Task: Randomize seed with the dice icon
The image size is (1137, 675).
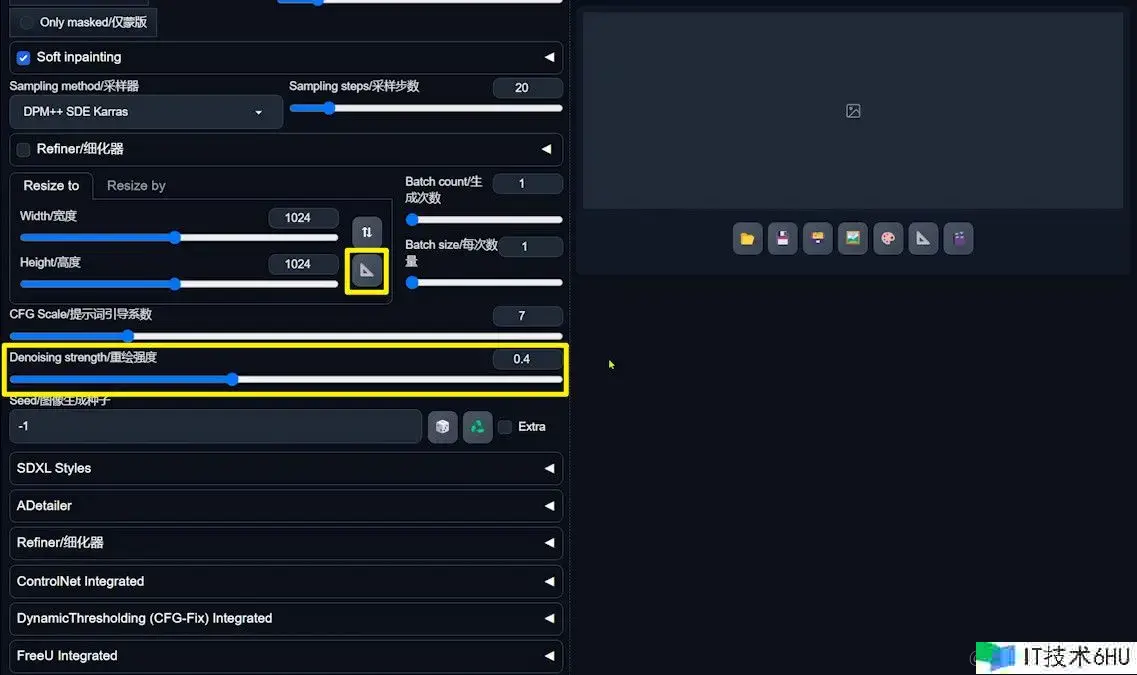Action: pyautogui.click(x=442, y=426)
